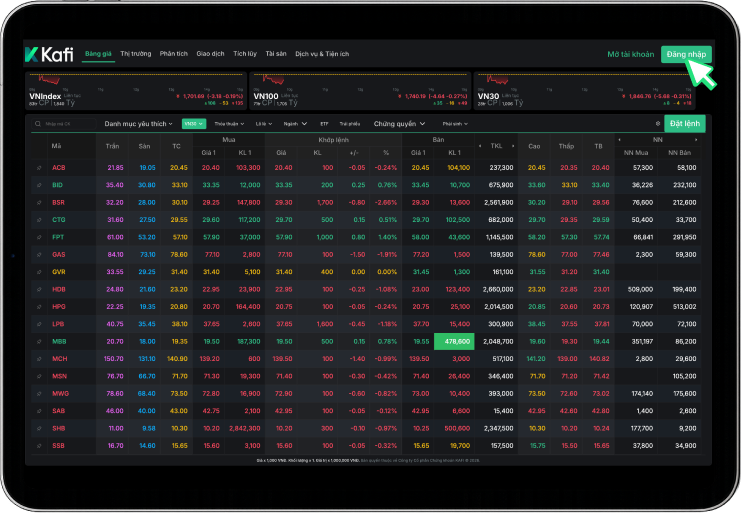The image size is (741, 514).
Task: Pin the BSR row
Action: coord(39,203)
